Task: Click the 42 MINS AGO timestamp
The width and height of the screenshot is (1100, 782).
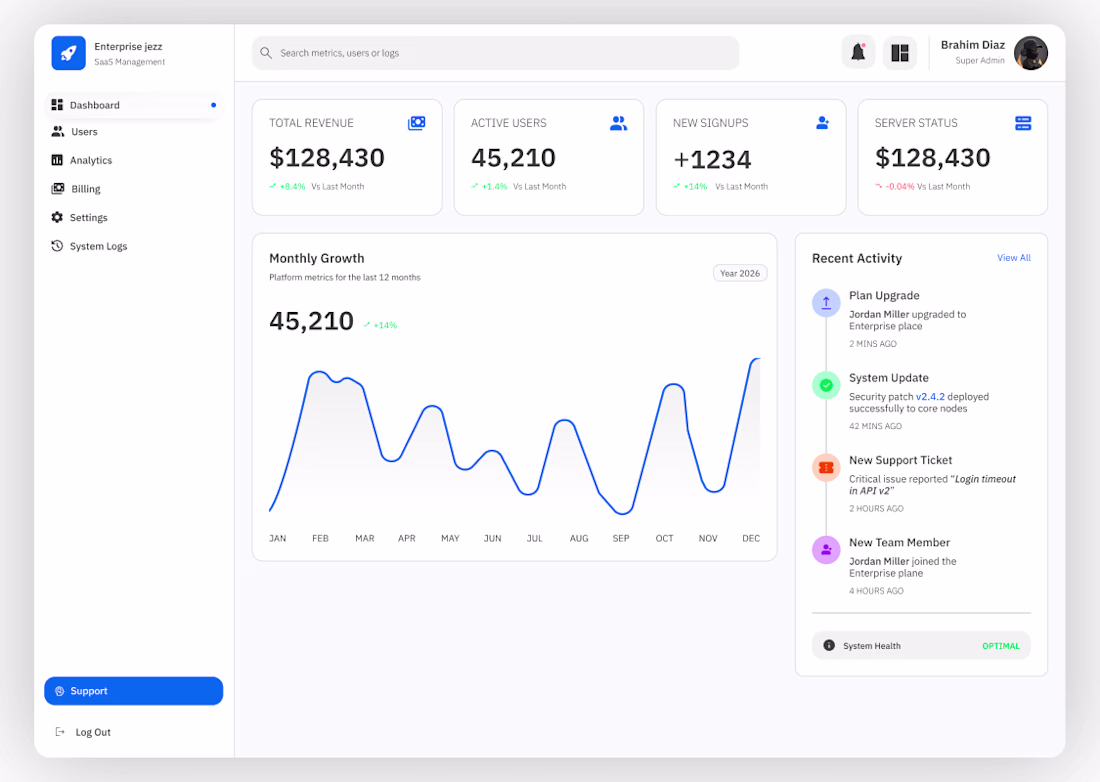Action: point(876,426)
